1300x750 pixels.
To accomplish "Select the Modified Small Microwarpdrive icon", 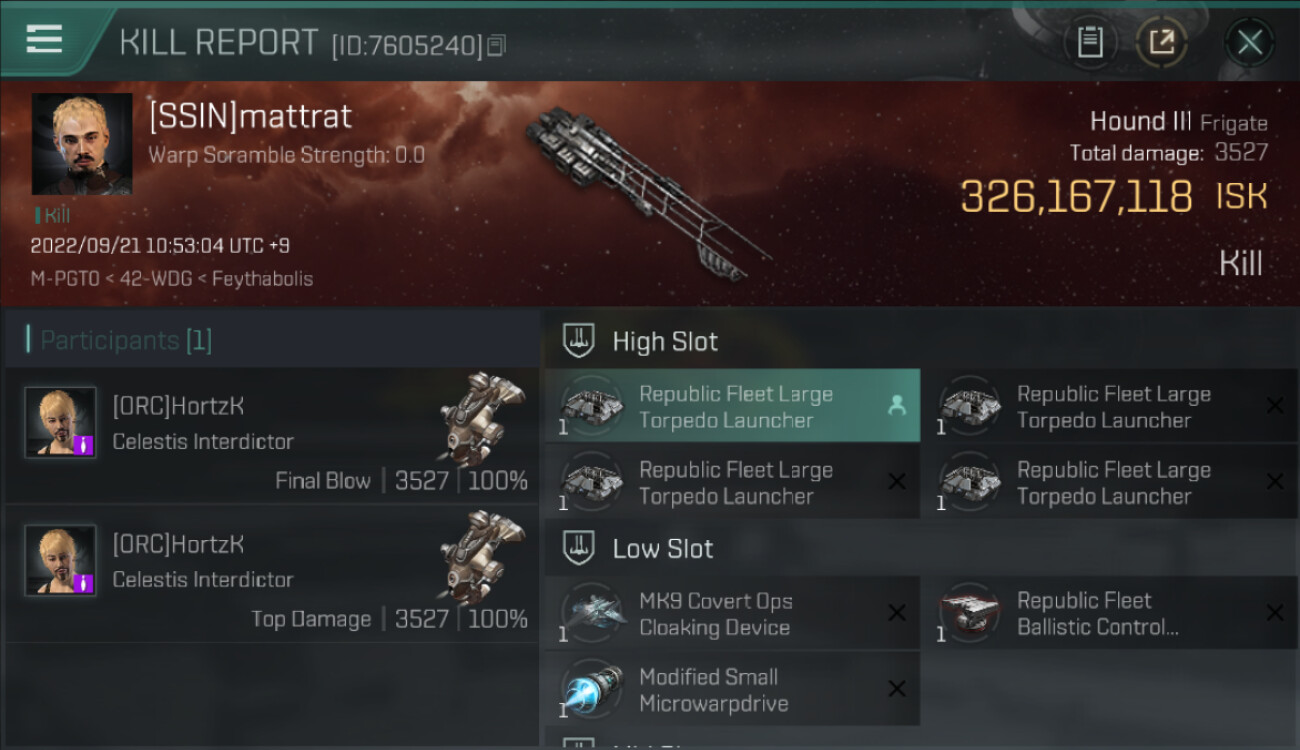I will (x=592, y=689).
